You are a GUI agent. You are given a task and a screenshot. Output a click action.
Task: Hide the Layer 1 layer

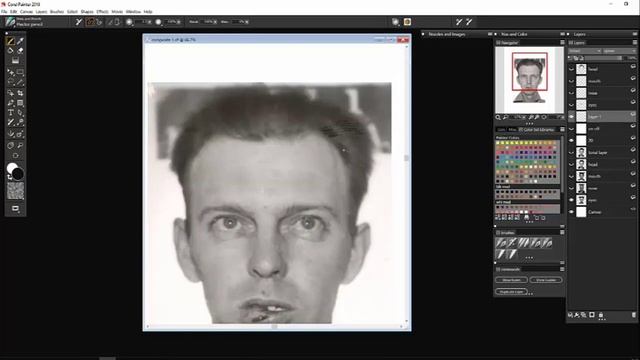click(571, 117)
